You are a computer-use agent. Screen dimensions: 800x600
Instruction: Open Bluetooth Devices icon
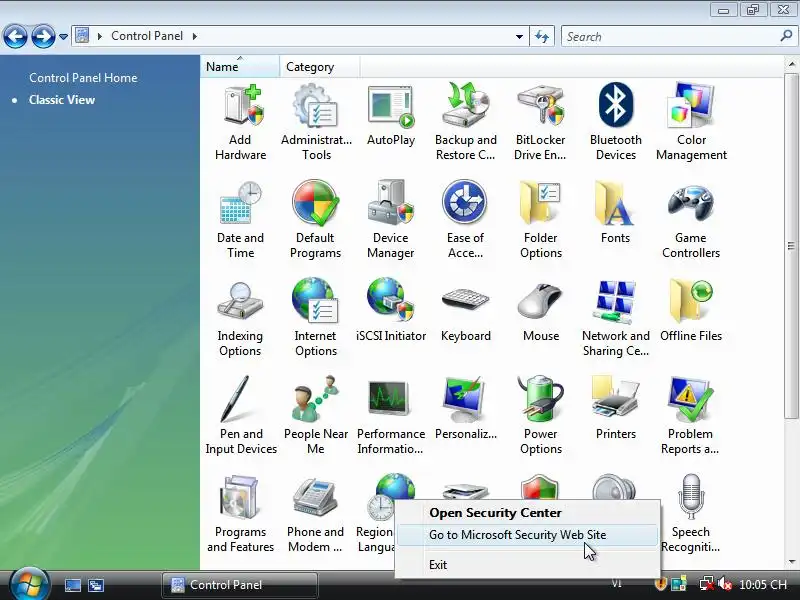pyautogui.click(x=615, y=122)
